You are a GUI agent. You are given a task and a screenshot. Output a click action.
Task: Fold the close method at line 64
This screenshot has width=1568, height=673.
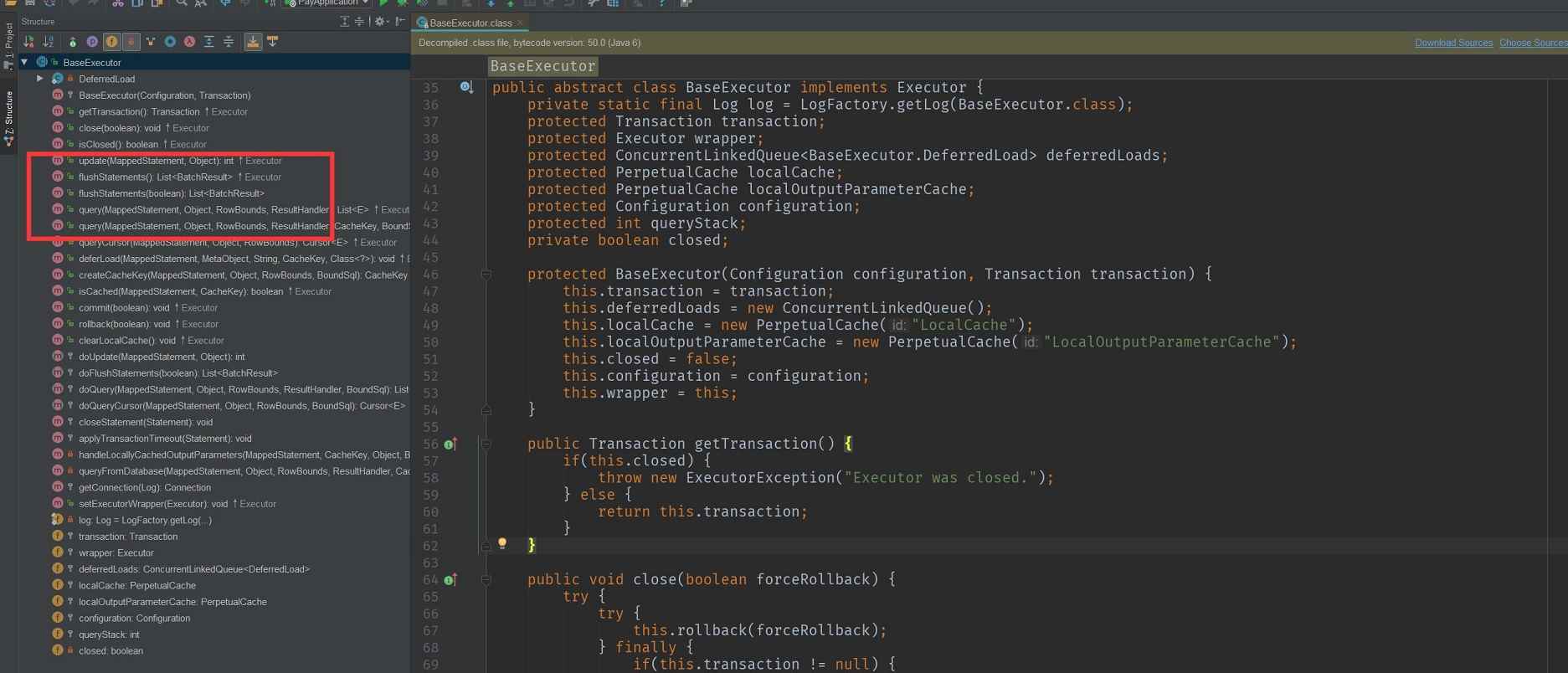click(x=486, y=579)
